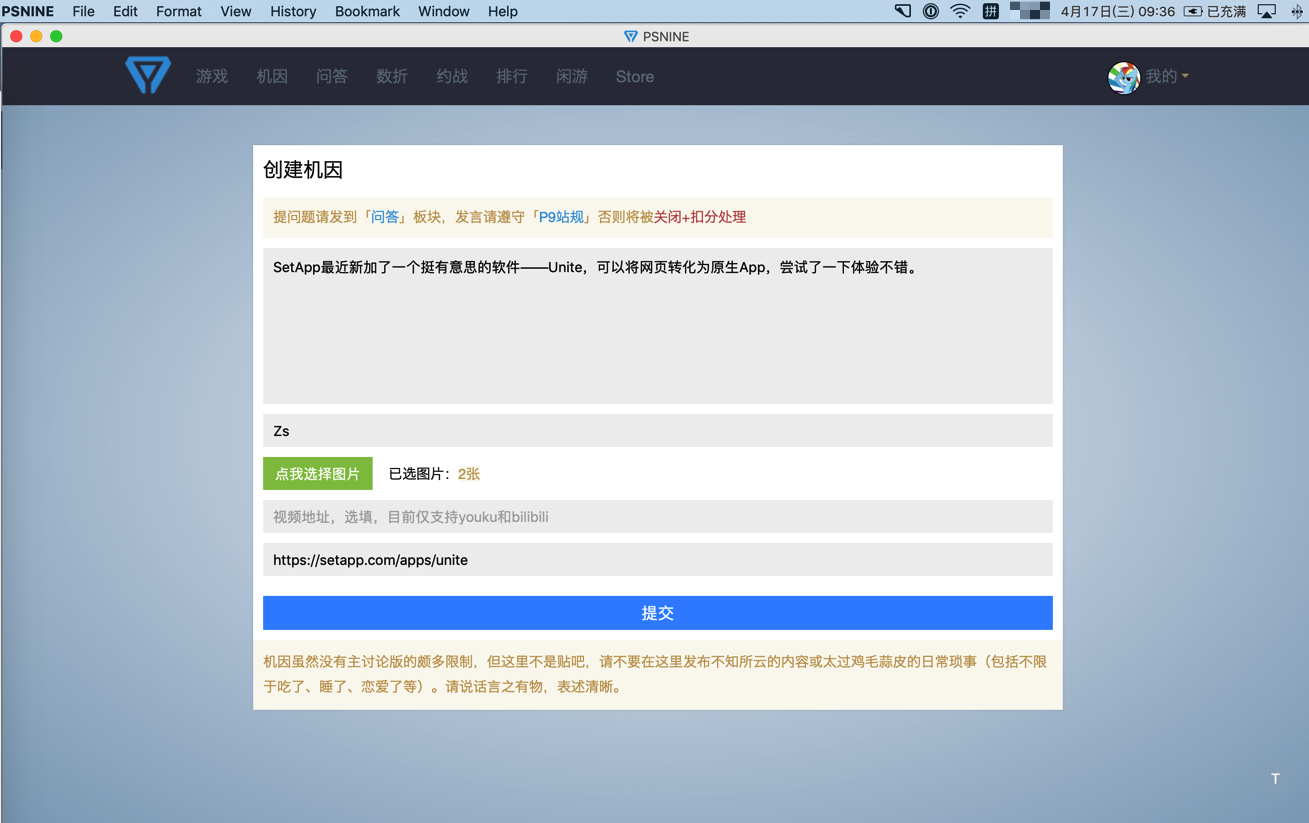Minimize the PSNINE window
Screen dimensions: 1309x823
coord(36,36)
